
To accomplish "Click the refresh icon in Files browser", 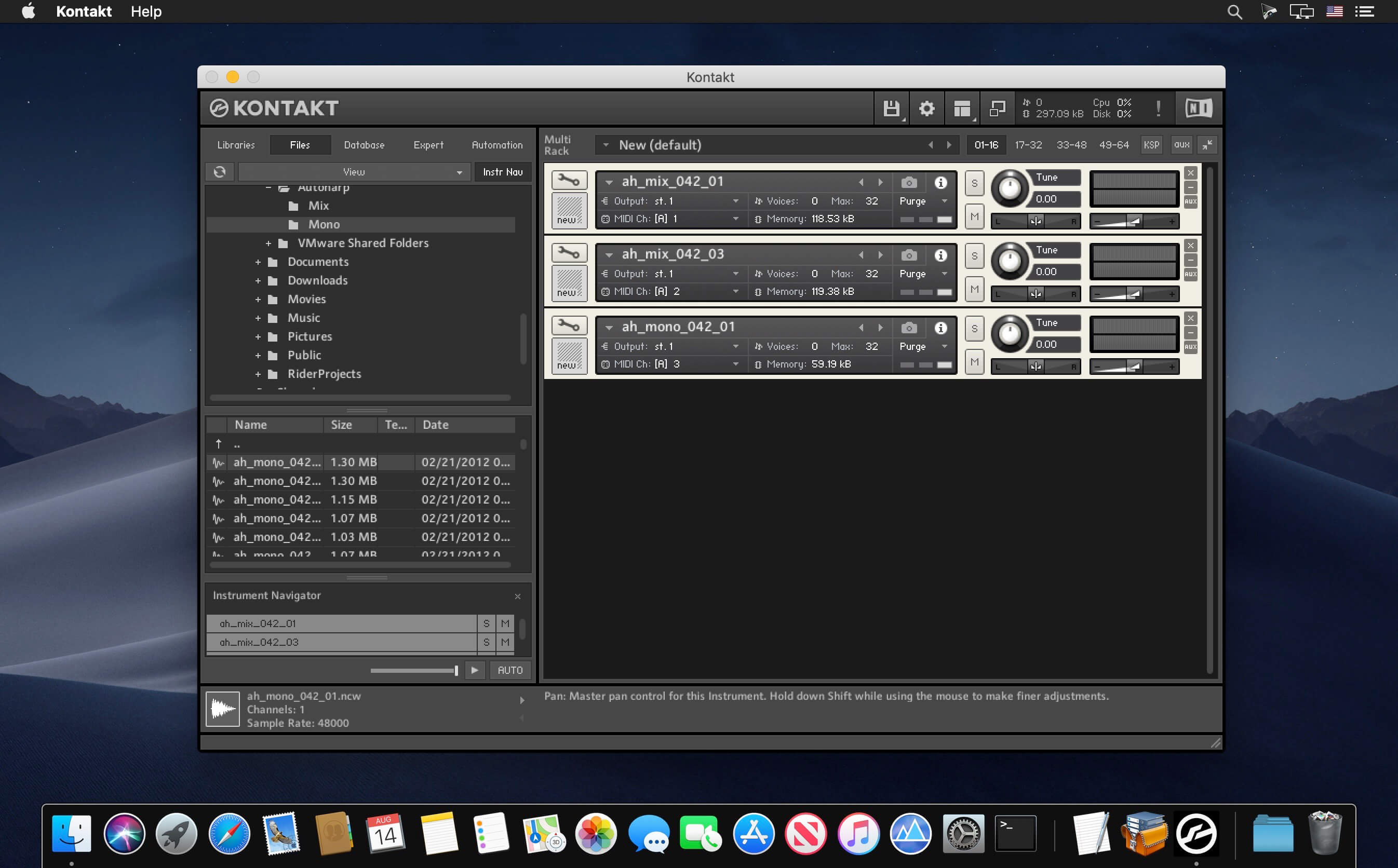I will (x=220, y=172).
